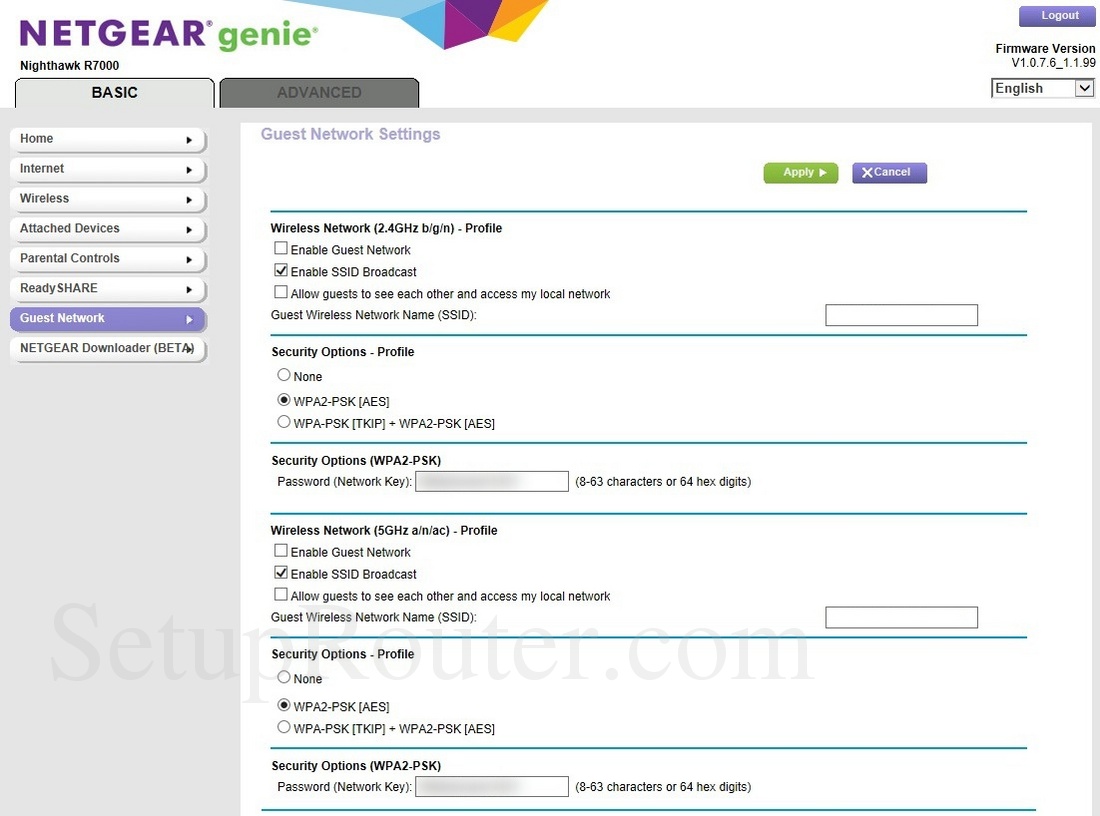Click the arrow beside Home menu
1100x816 pixels.
click(x=189, y=140)
